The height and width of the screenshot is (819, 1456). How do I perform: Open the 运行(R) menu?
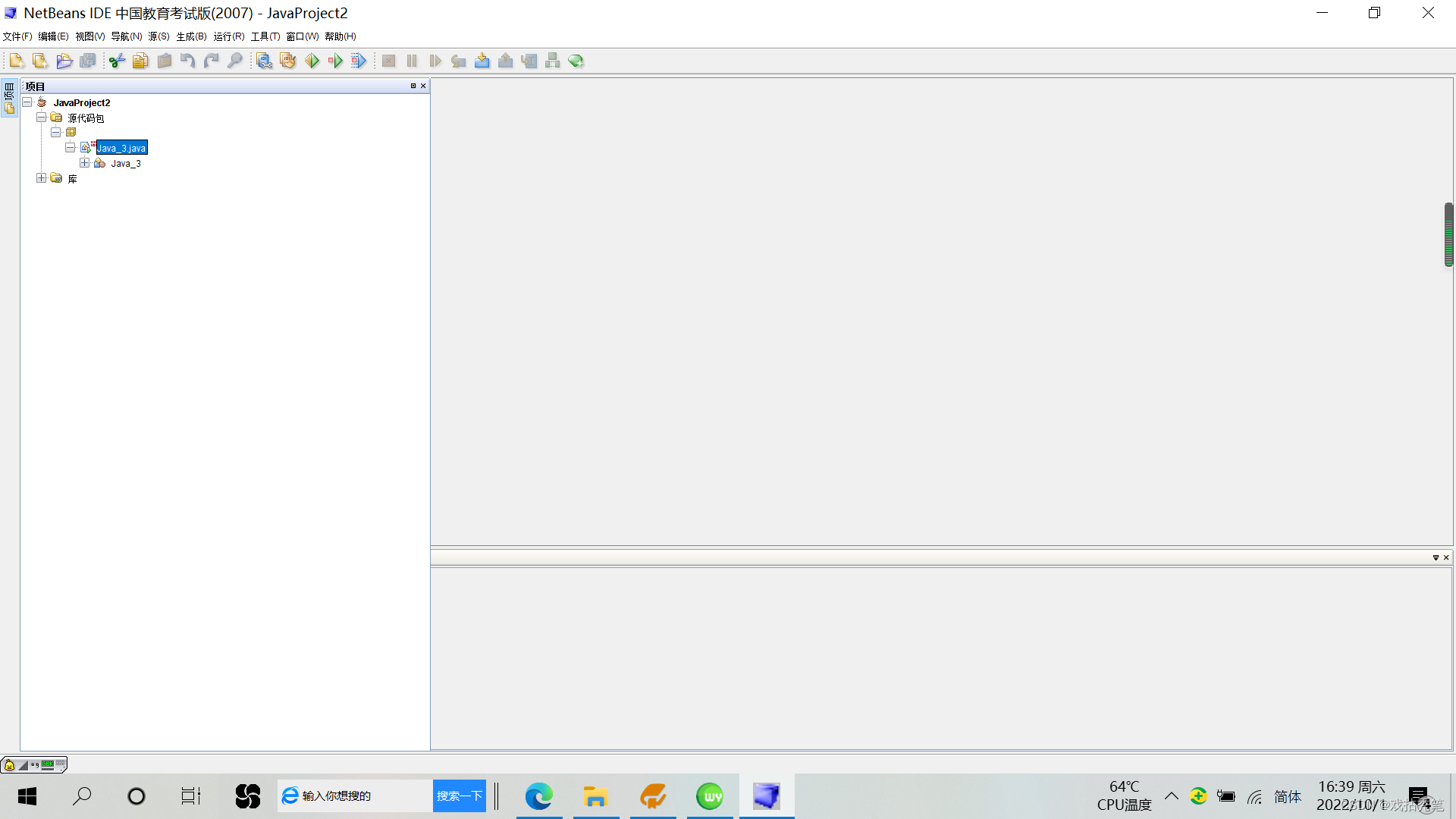pos(228,36)
